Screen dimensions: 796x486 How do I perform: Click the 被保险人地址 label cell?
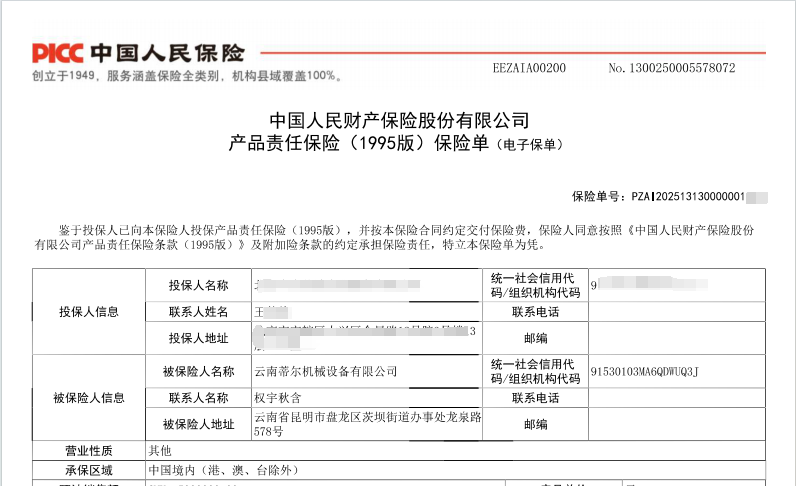click(x=198, y=424)
